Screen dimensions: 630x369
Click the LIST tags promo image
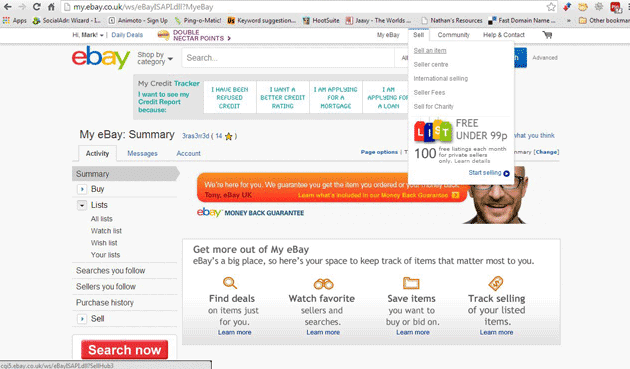pos(433,131)
